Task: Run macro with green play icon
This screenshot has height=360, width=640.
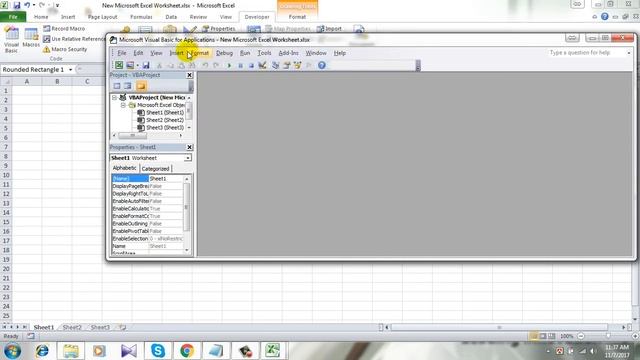Action: [x=229, y=65]
